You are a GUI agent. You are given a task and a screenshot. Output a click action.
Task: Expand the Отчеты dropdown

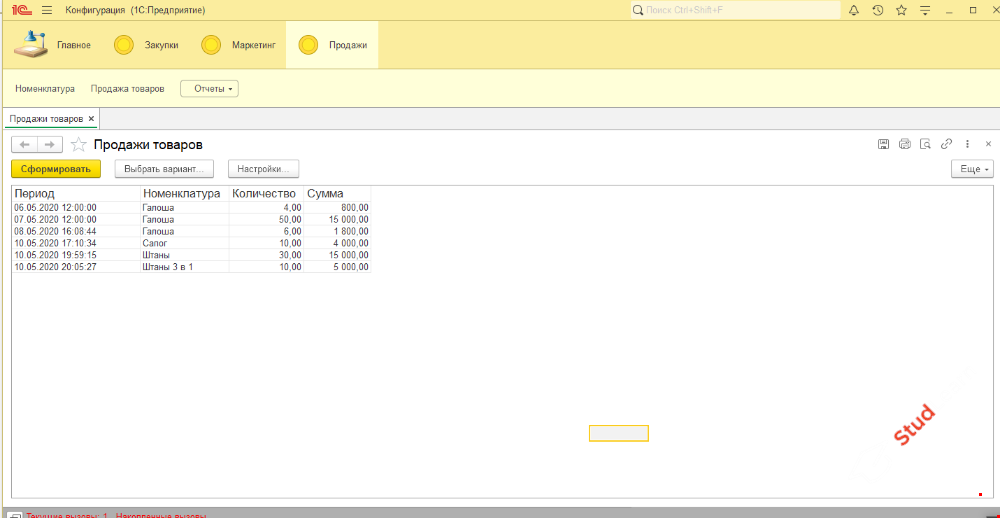pos(209,89)
